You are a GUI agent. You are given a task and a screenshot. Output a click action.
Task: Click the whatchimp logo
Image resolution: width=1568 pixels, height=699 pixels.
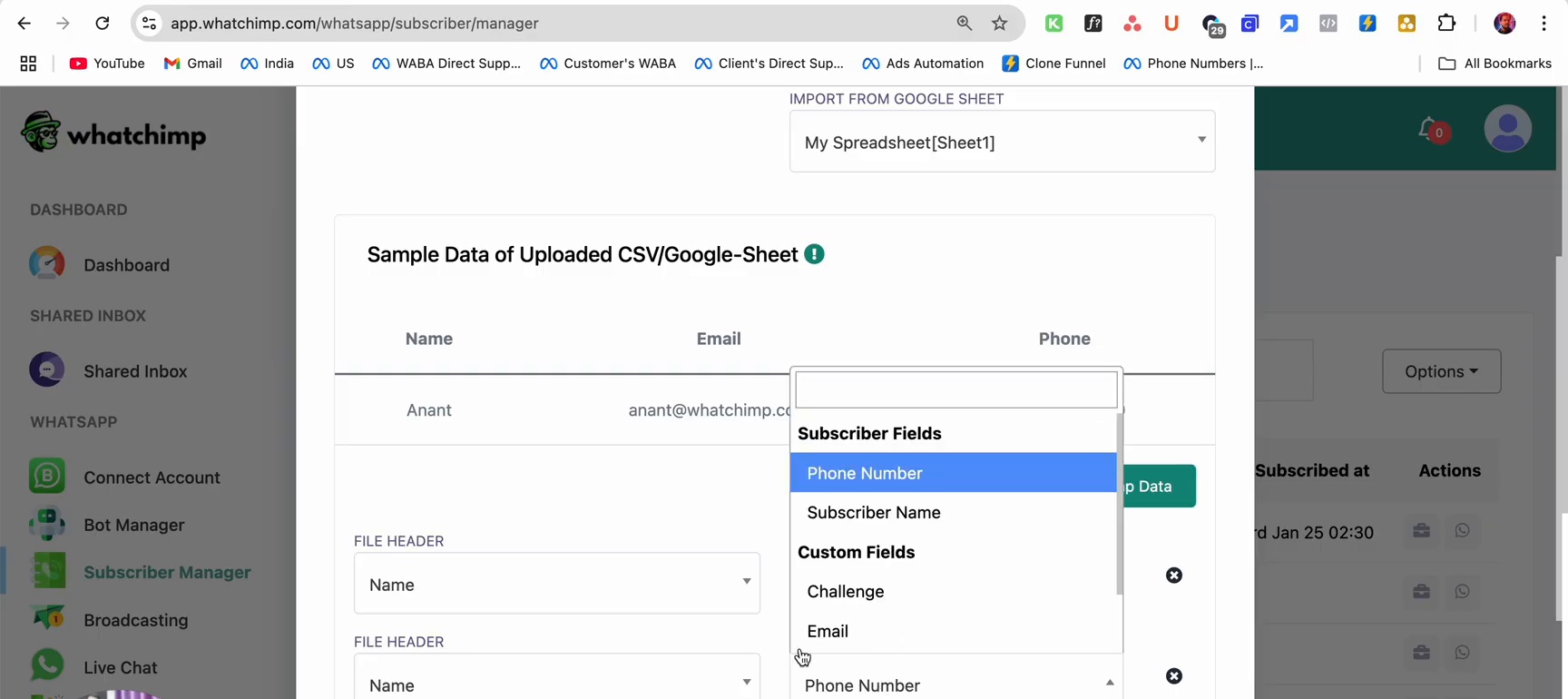click(113, 133)
